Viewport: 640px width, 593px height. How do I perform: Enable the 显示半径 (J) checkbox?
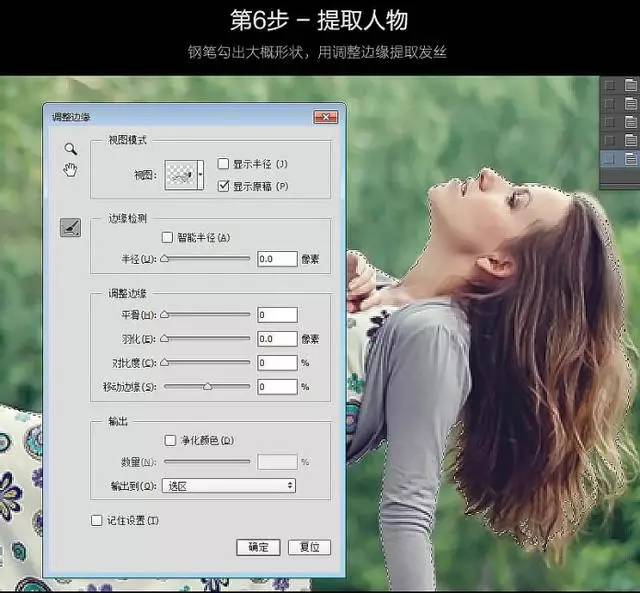(224, 164)
